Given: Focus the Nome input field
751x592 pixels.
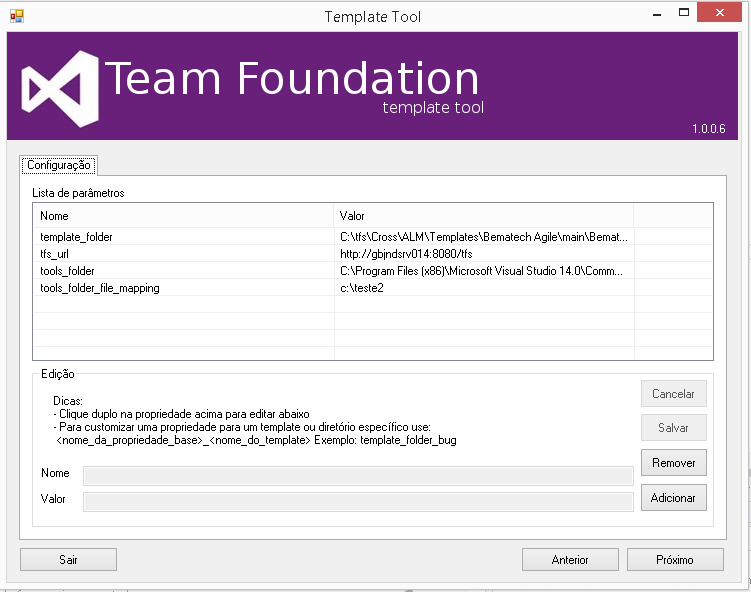Looking at the screenshot, I should point(358,476).
